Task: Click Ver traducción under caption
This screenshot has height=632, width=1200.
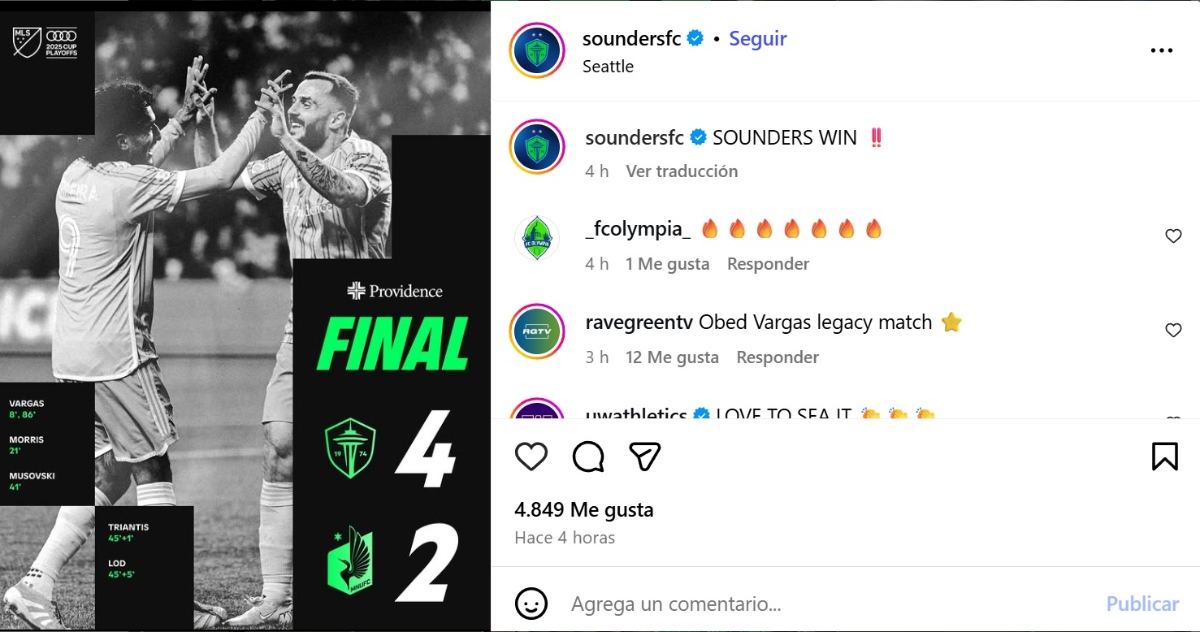Action: [x=682, y=171]
